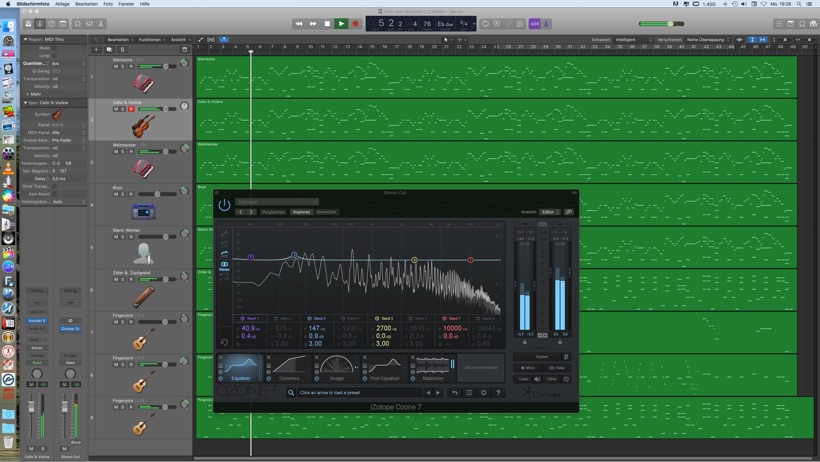Collapse the Region MIDI Thru inspector section
The height and width of the screenshot is (462, 820).
click(25, 39)
